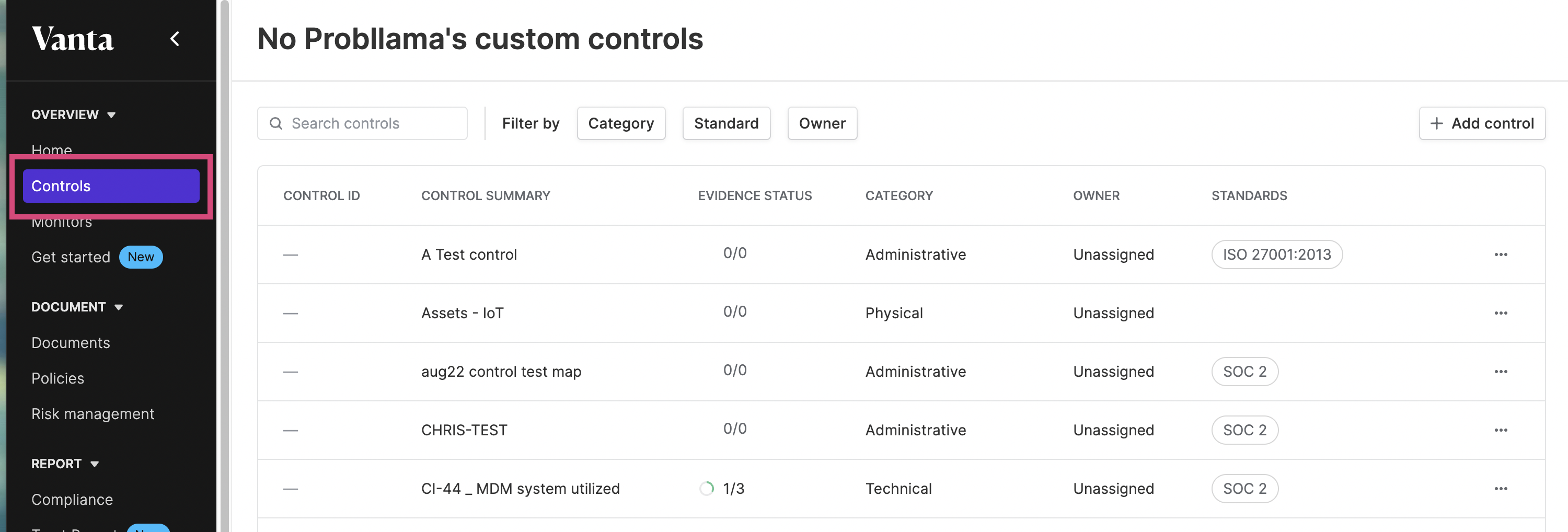The width and height of the screenshot is (1568, 532).
Task: Click 1/3 evidence status value
Action: pos(733,488)
